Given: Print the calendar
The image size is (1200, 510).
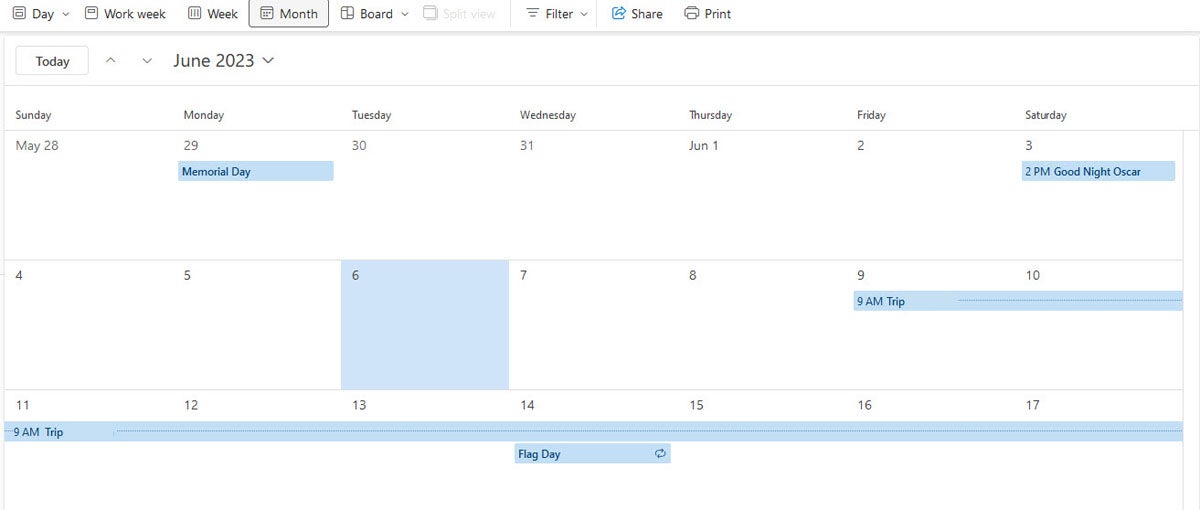Looking at the screenshot, I should coord(707,14).
